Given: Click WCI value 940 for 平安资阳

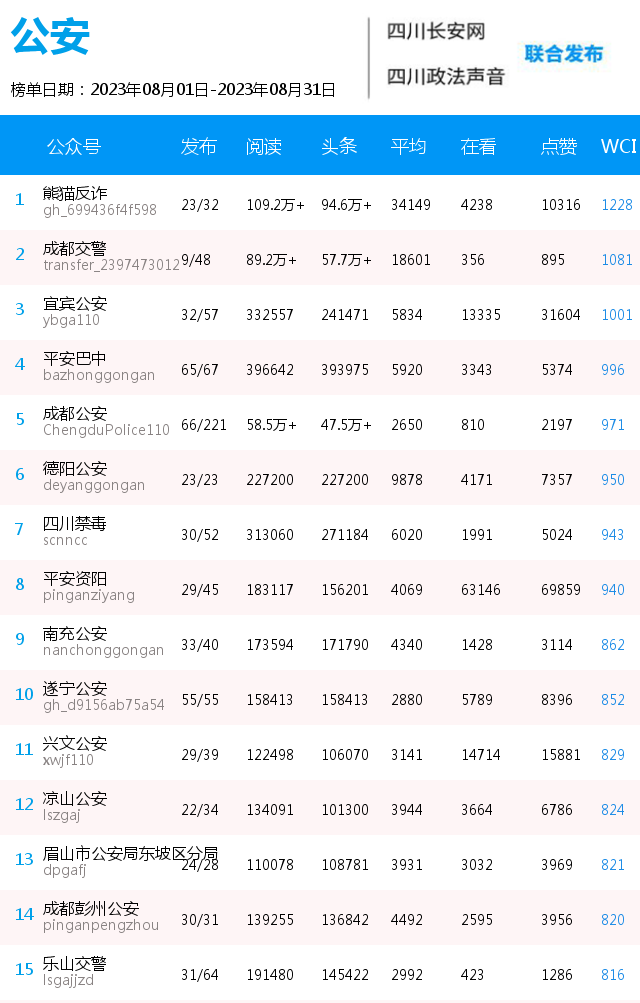Looking at the screenshot, I should [x=613, y=590].
